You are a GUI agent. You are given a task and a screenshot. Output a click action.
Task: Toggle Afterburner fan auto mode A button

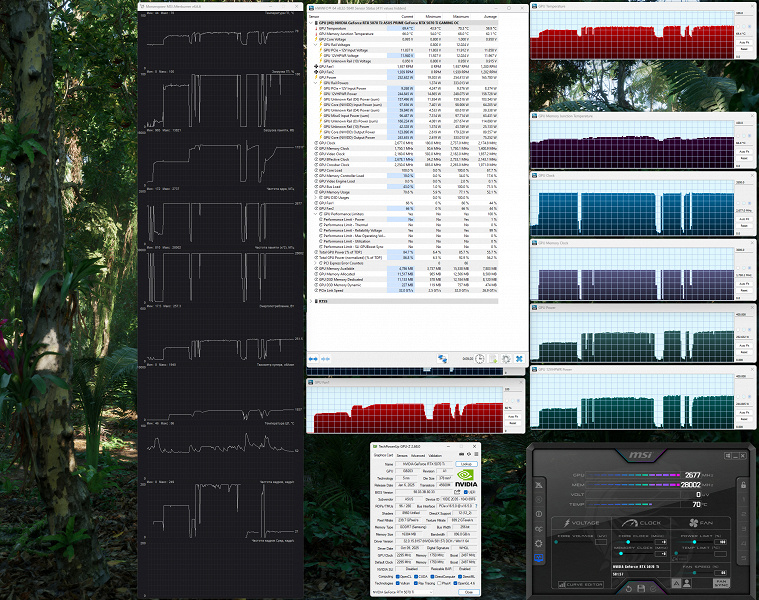pos(676,583)
